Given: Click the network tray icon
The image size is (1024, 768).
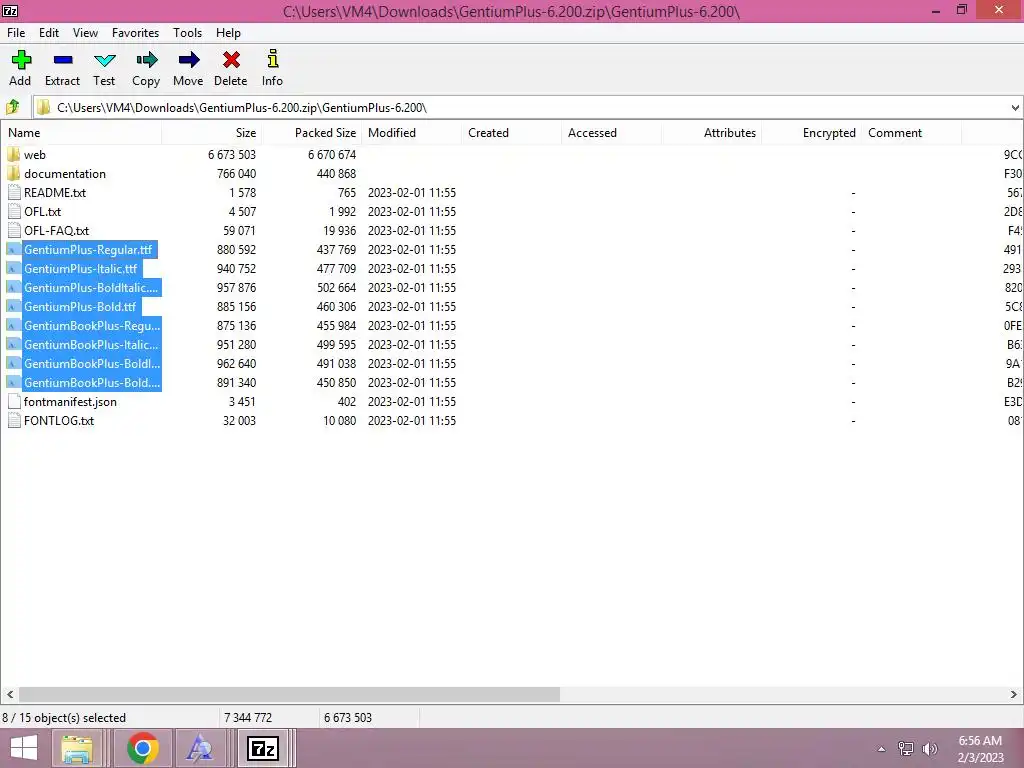Looking at the screenshot, I should [x=906, y=748].
